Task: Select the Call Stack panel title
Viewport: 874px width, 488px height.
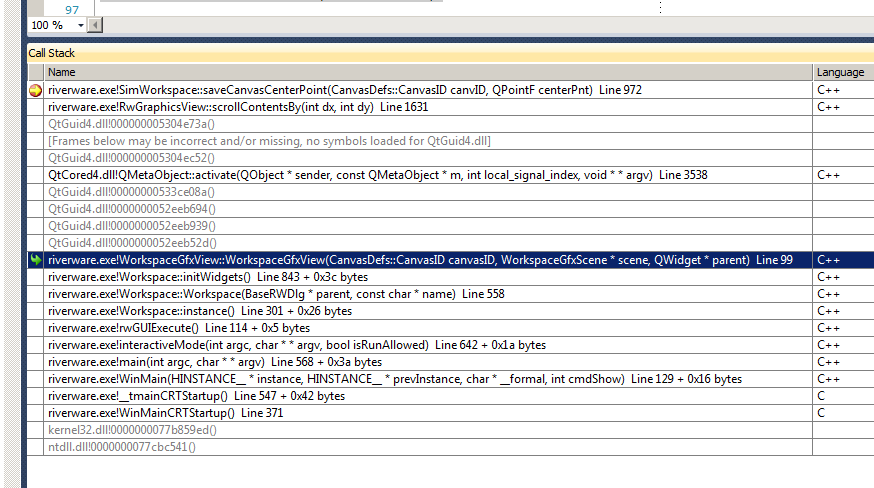Action: pos(51,53)
